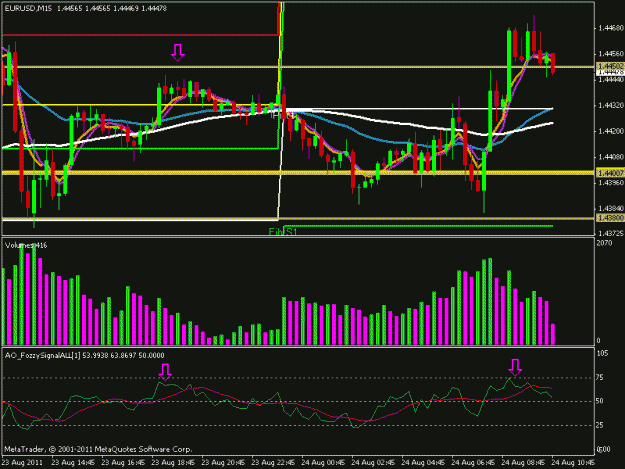Click the 25 oscillator level label
This screenshot has height=469, width=625.
pyautogui.click(x=599, y=426)
